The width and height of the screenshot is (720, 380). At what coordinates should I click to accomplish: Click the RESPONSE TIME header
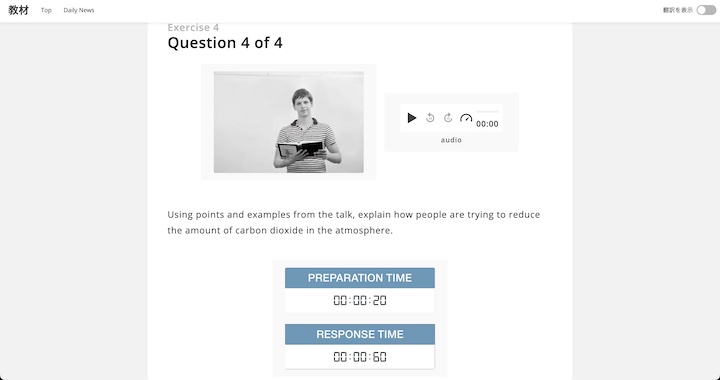[x=360, y=334]
